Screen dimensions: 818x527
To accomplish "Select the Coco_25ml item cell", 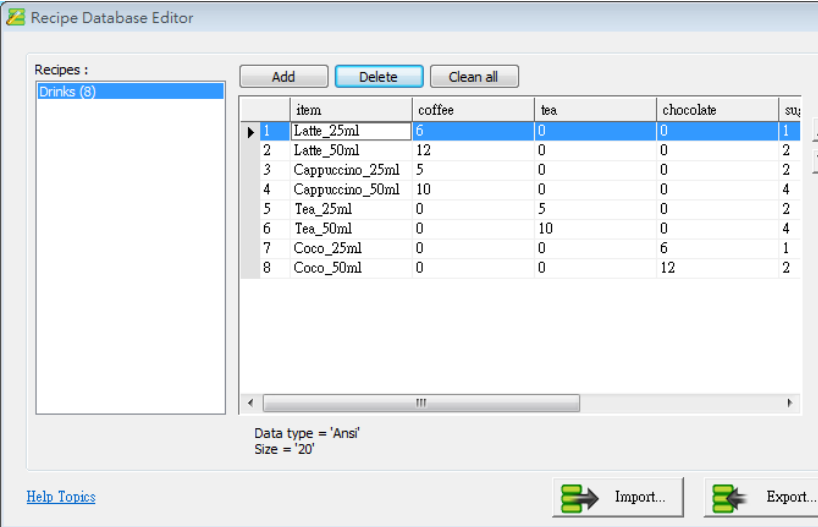I will [351, 248].
